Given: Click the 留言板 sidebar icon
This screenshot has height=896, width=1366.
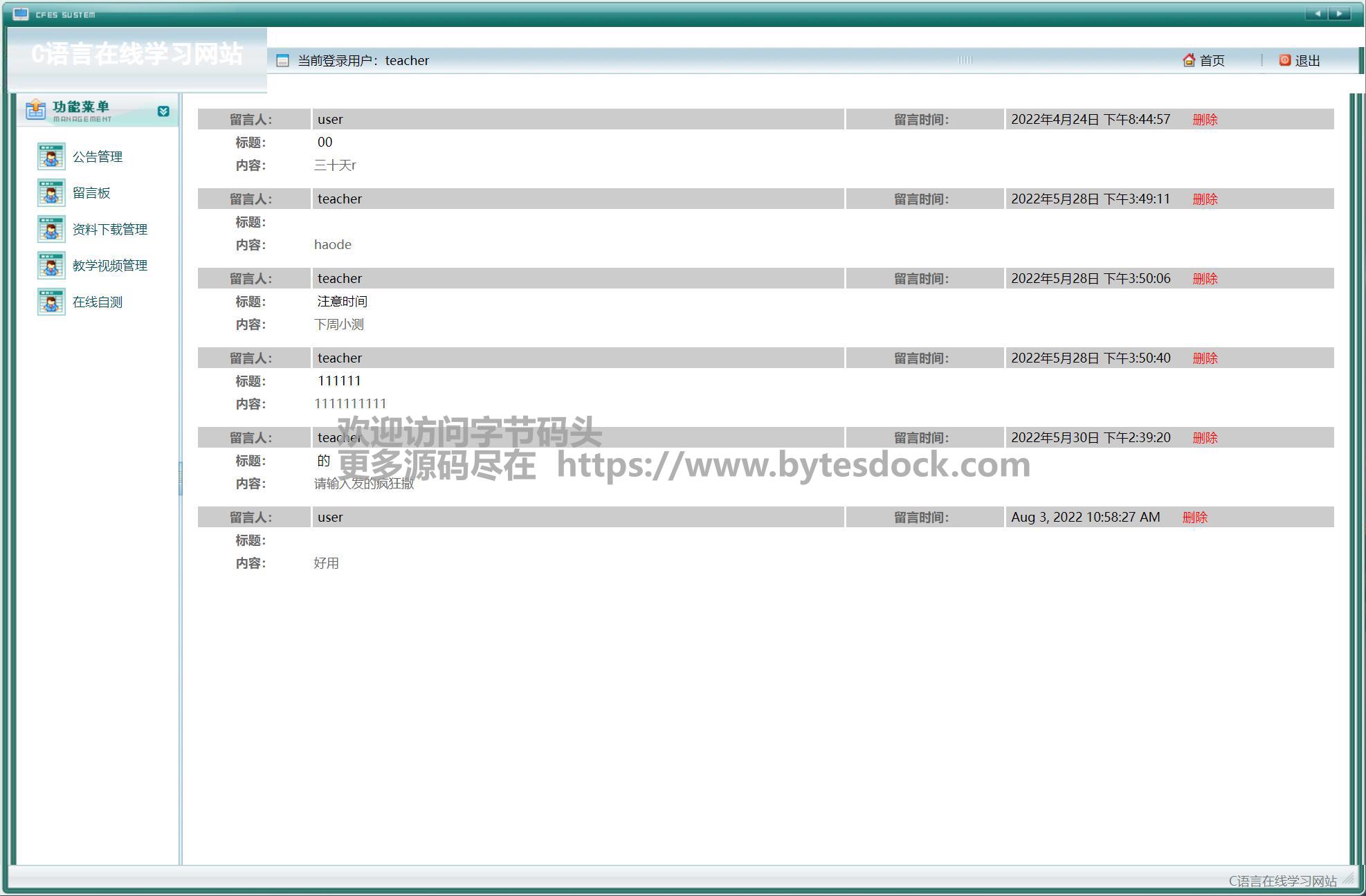Looking at the screenshot, I should 51,193.
